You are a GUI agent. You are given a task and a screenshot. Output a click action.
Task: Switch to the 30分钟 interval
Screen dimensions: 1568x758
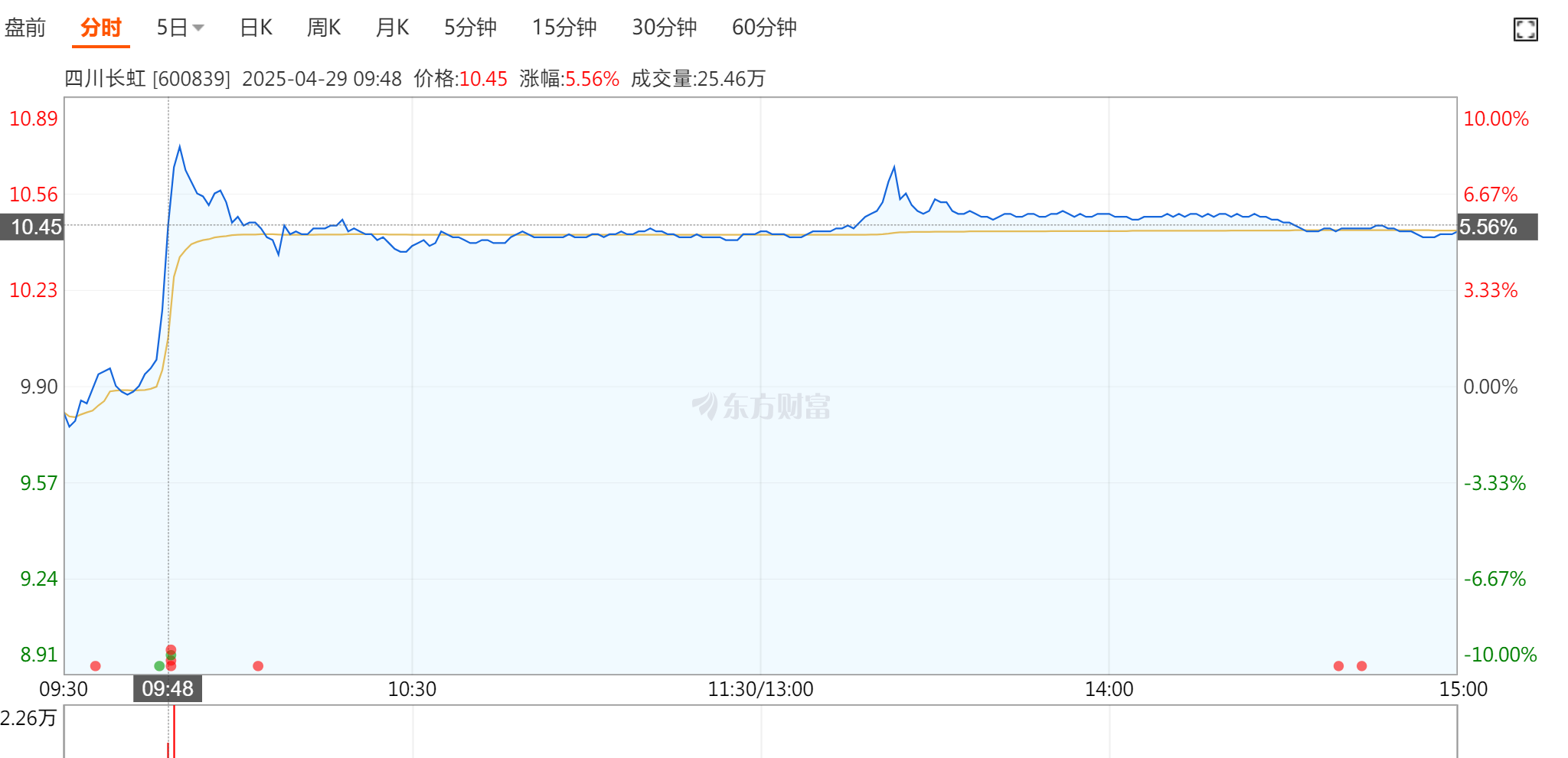tap(664, 28)
